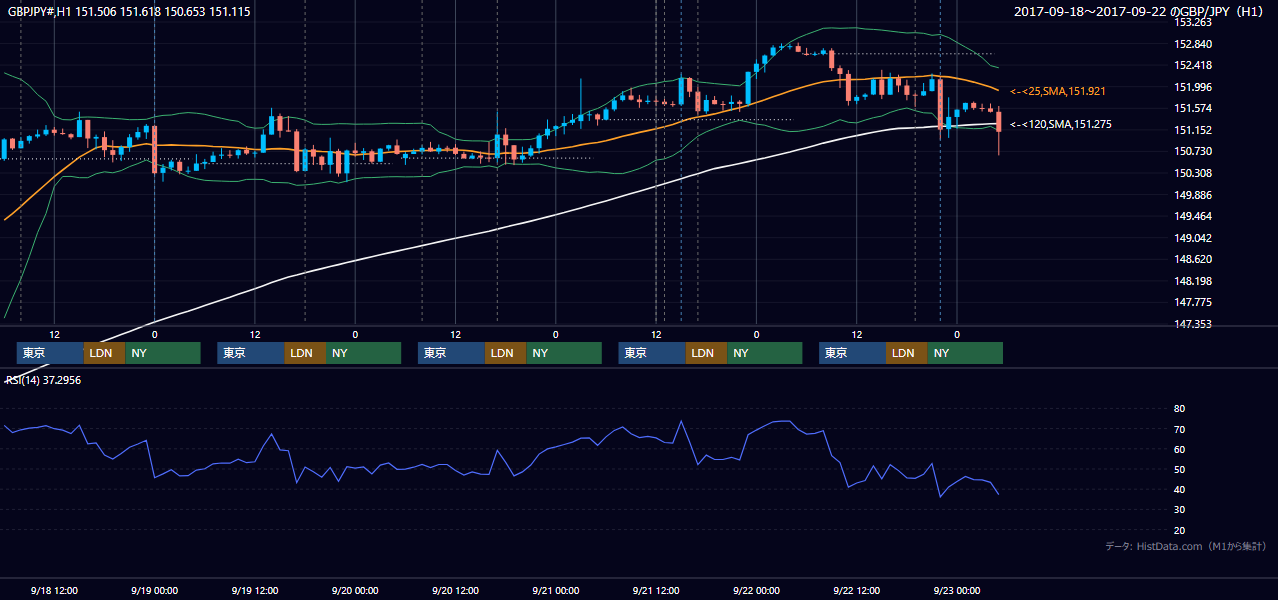Viewport: 1278px width, 600px height.
Task: Click the 9/23 00:00 date label
Action: [956, 591]
